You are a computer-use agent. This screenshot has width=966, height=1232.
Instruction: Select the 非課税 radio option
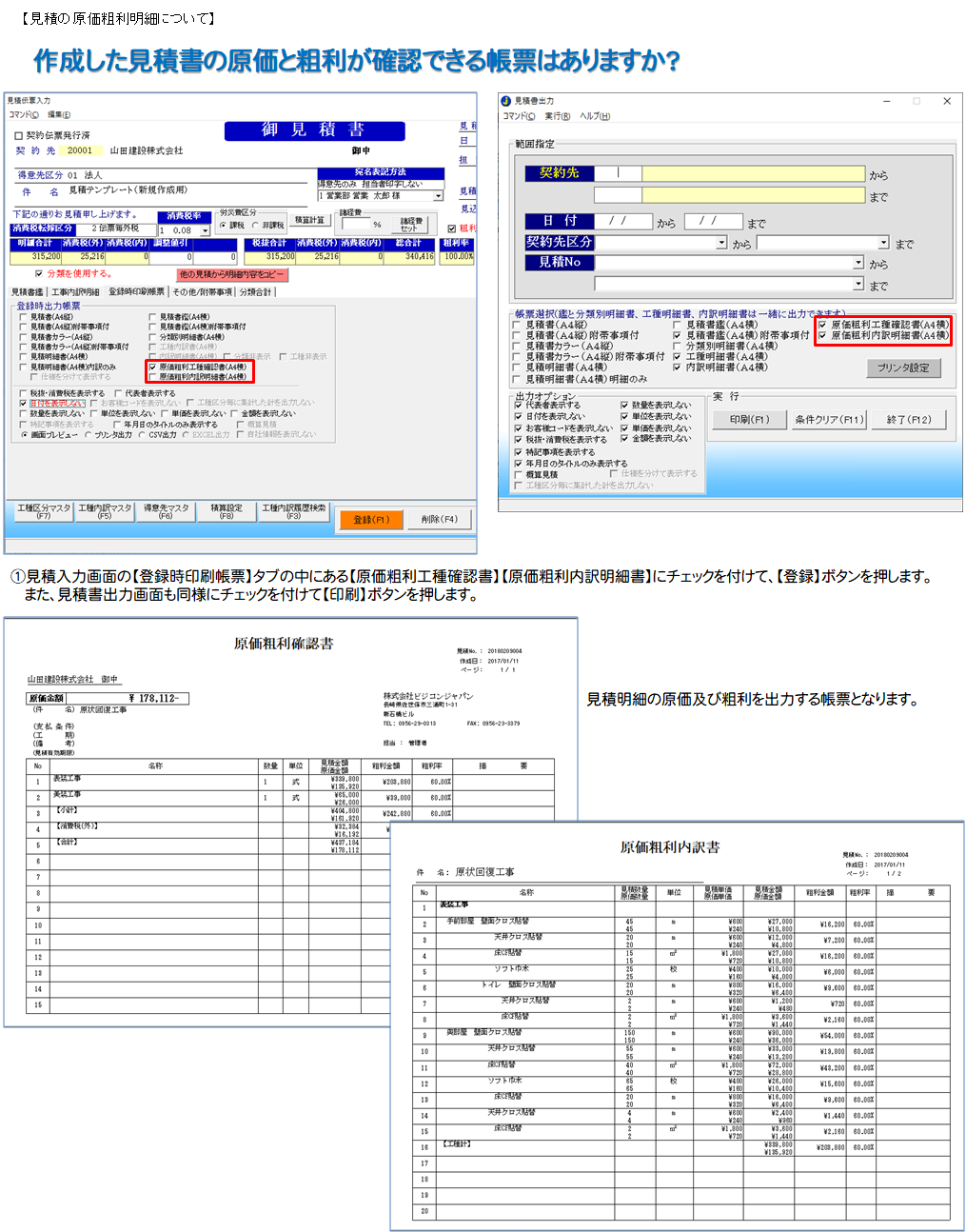pos(255,226)
